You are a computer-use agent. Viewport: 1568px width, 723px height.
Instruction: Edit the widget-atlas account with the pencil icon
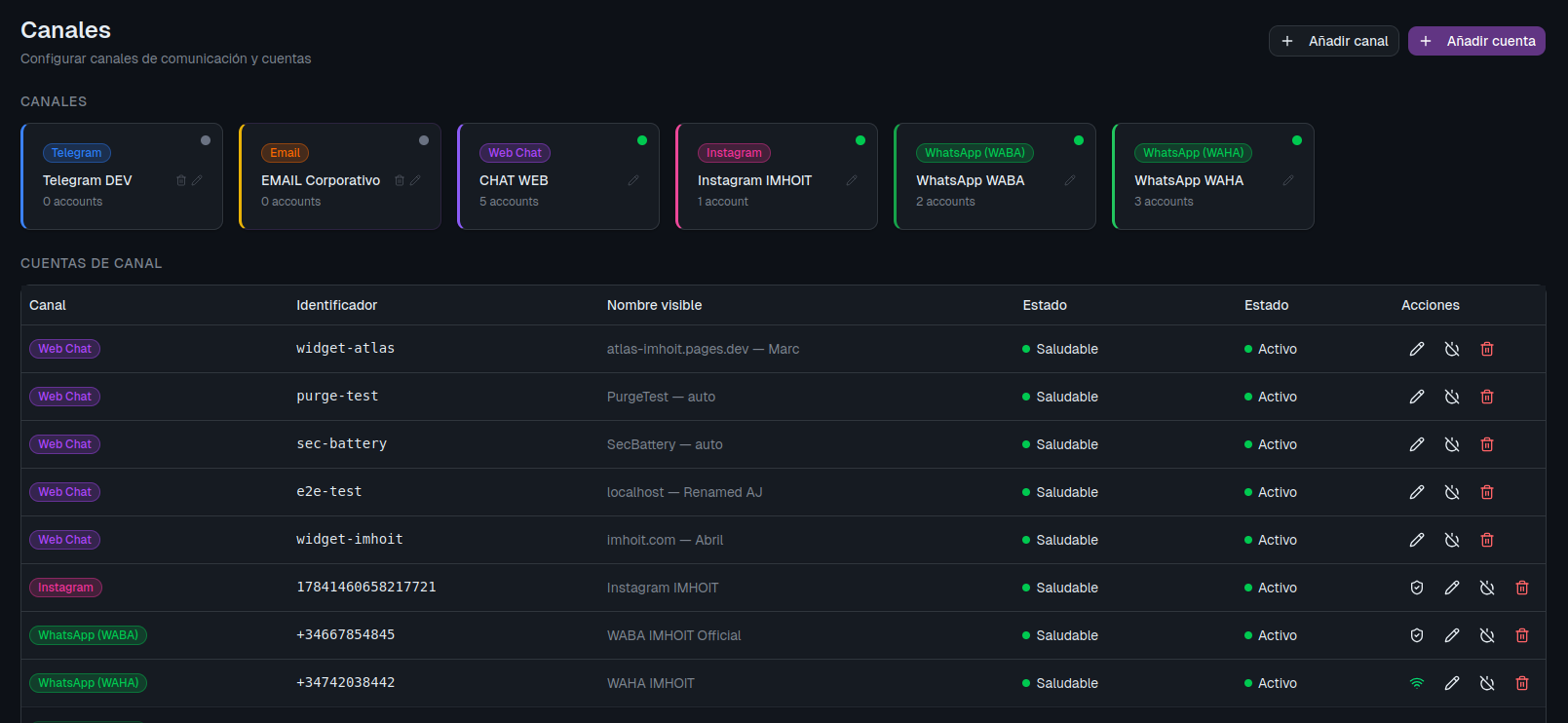[x=1417, y=349]
